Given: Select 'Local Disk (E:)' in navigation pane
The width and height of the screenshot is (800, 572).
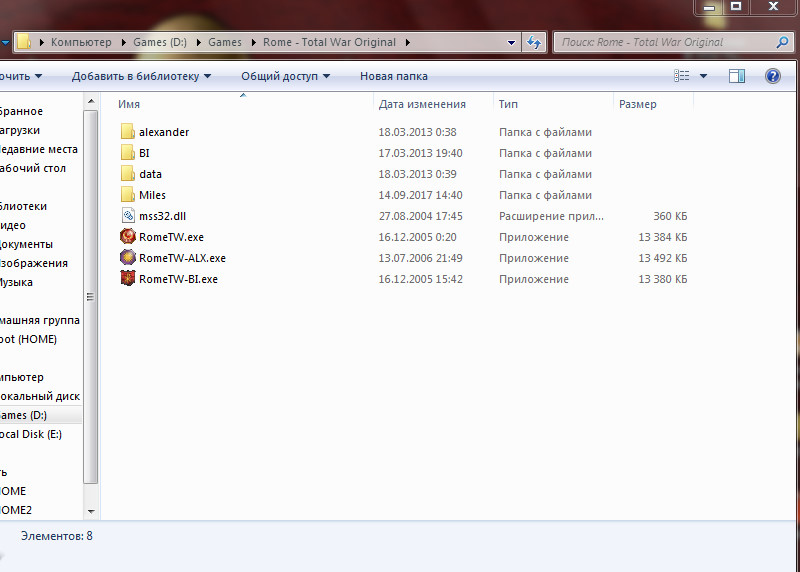Looking at the screenshot, I should [30, 434].
